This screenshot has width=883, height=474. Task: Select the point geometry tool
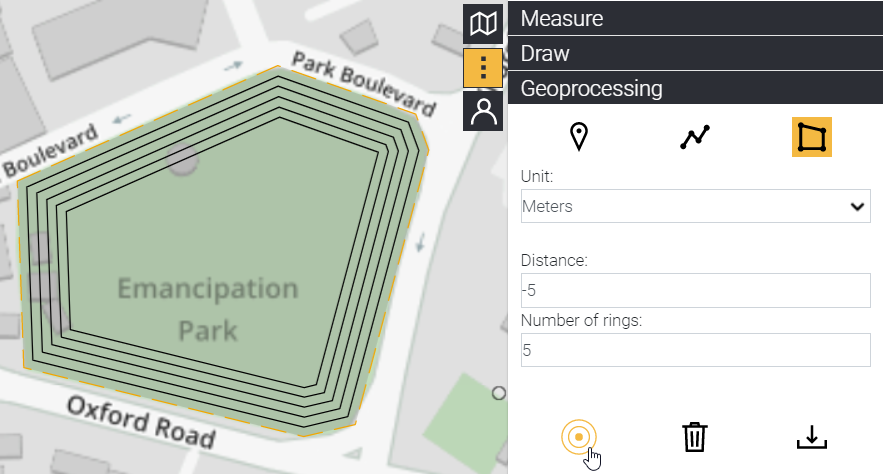(578, 136)
